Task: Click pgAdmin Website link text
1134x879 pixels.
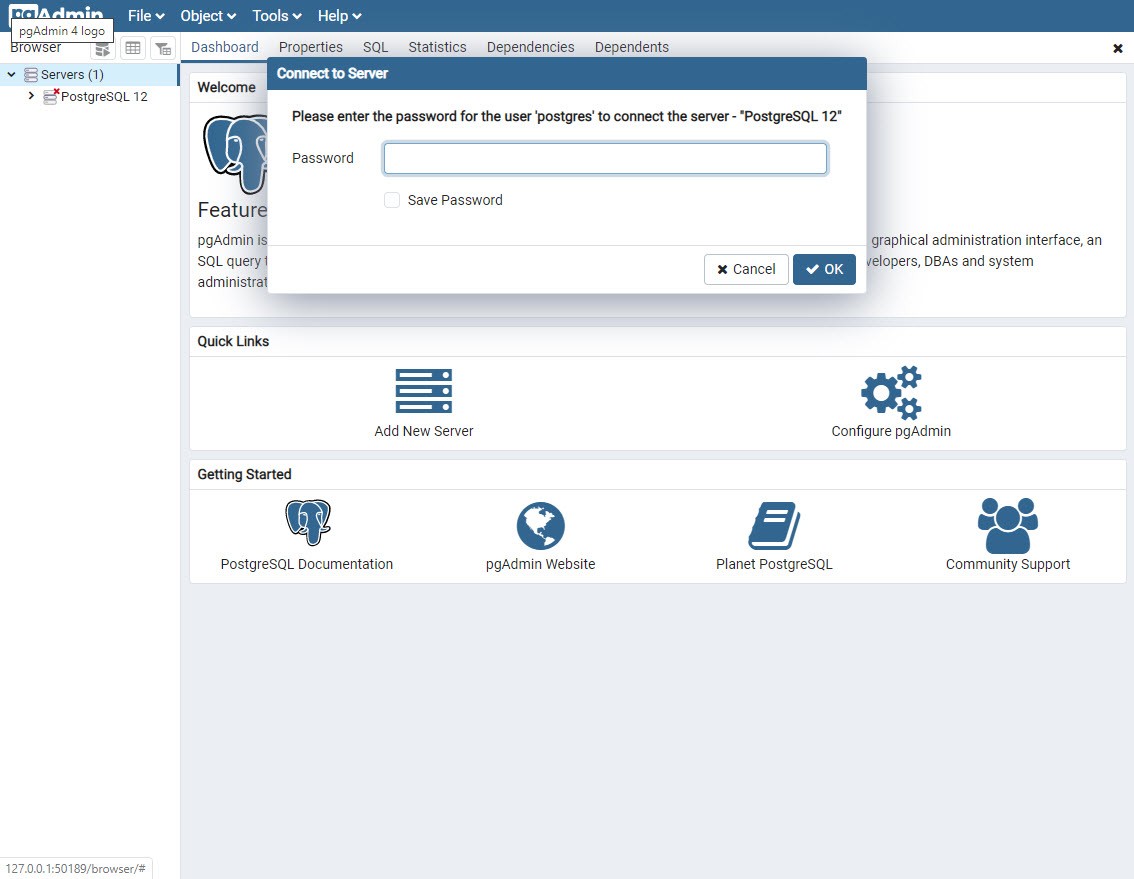Action: pyautogui.click(x=540, y=564)
